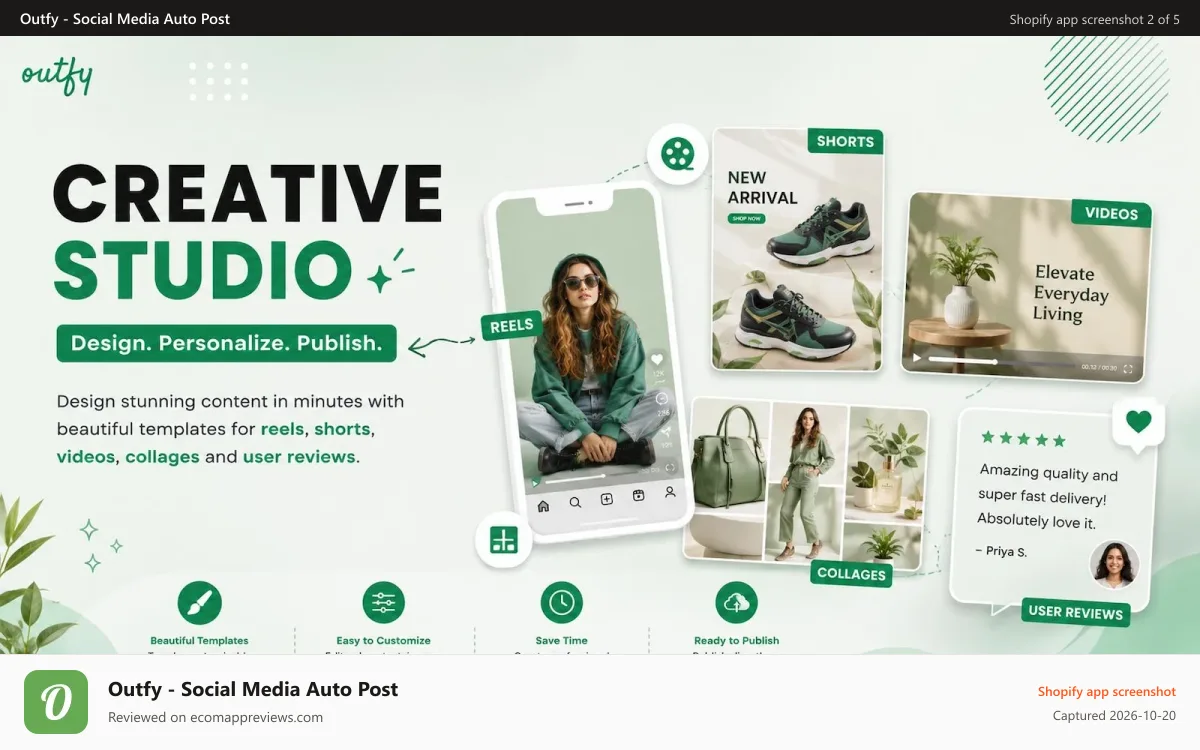Click the Beautiful Templates label

point(199,640)
